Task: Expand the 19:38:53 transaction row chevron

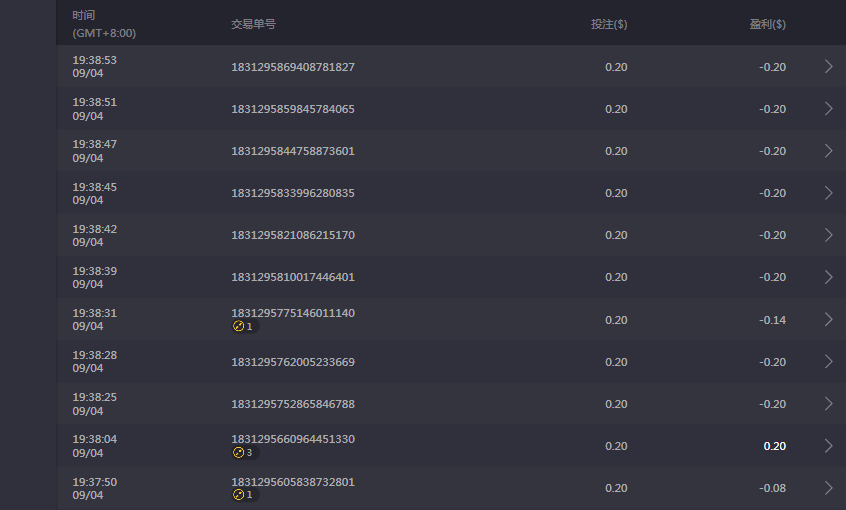Action: (828, 67)
